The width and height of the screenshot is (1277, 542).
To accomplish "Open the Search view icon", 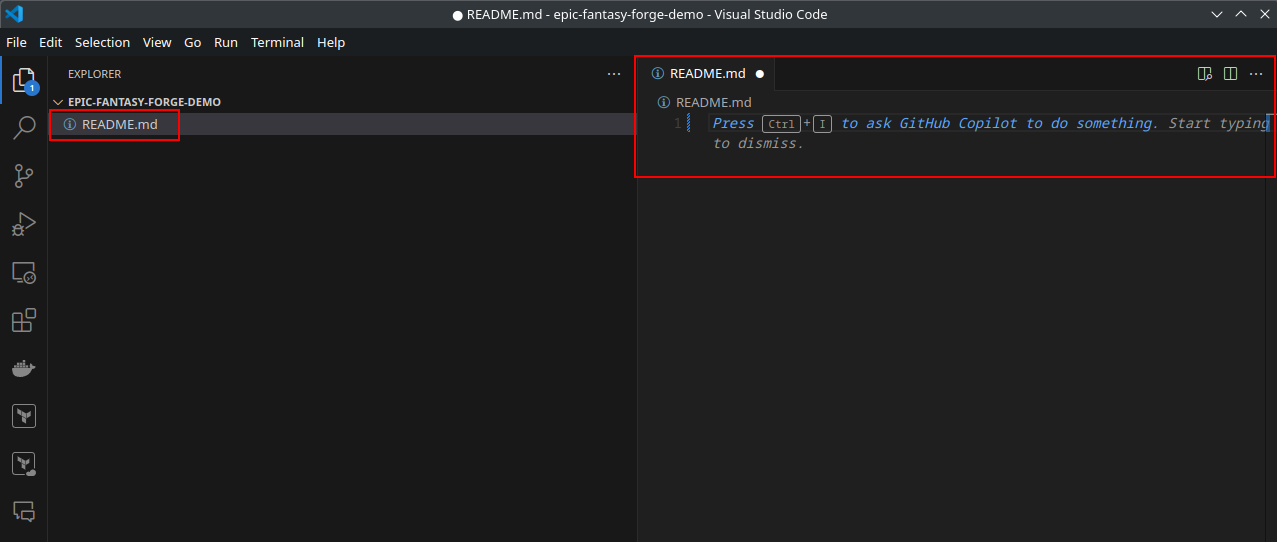I will [x=24, y=127].
